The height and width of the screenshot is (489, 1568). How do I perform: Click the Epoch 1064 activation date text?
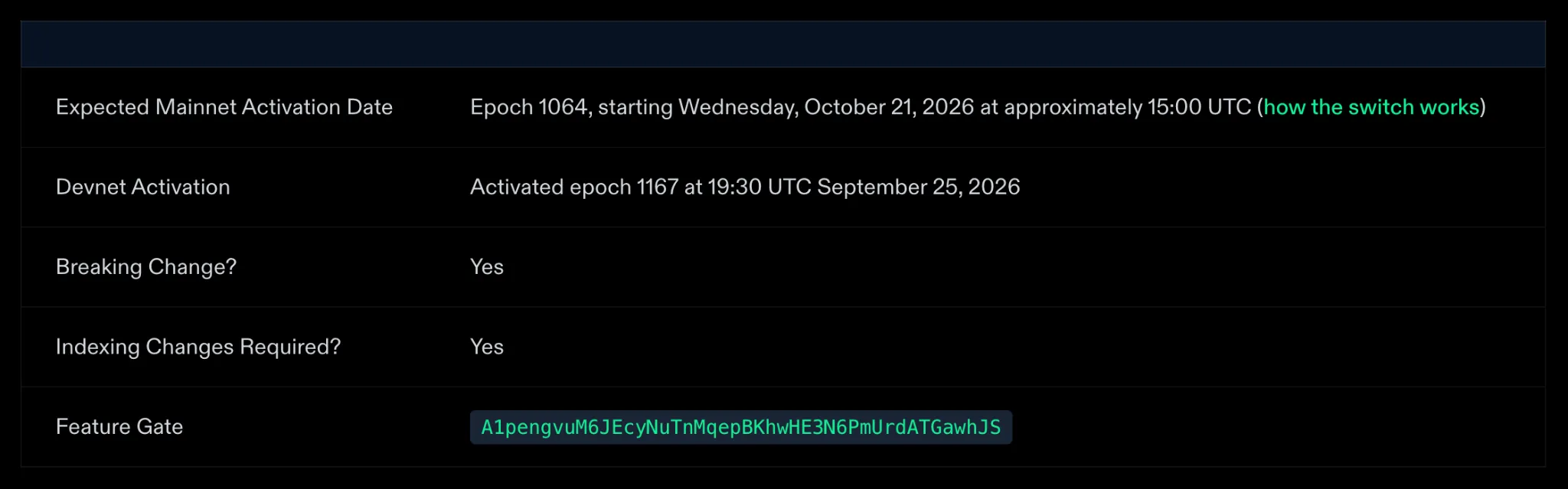click(978, 107)
